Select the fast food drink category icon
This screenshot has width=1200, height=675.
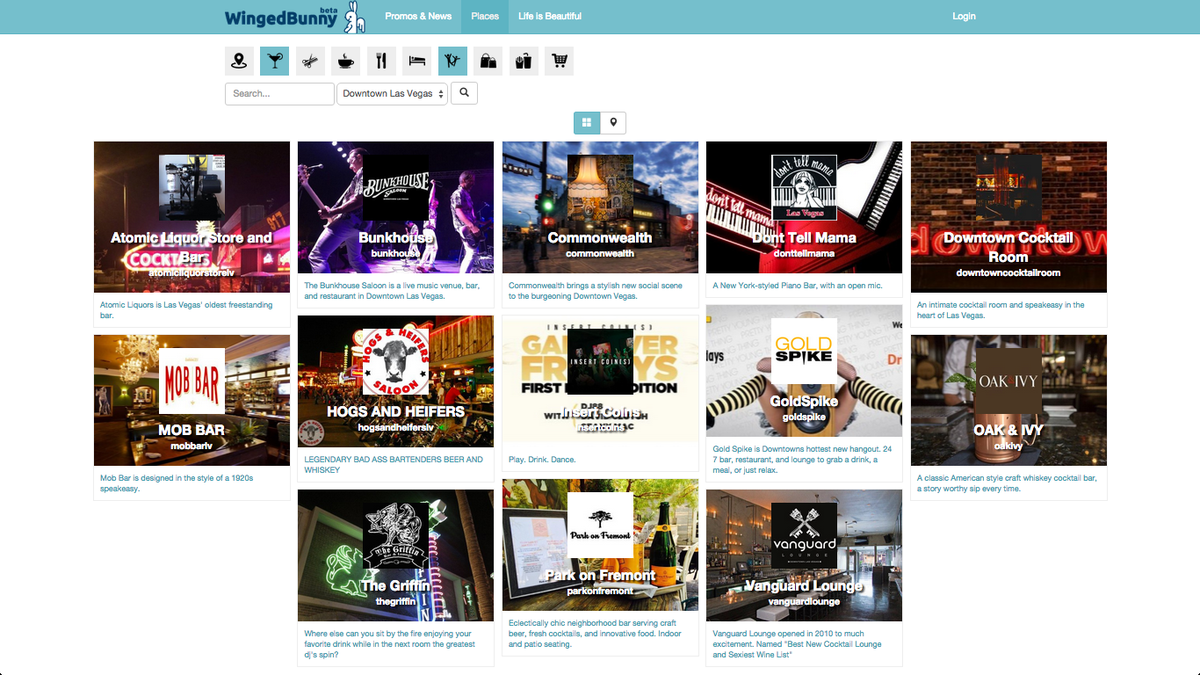(524, 61)
